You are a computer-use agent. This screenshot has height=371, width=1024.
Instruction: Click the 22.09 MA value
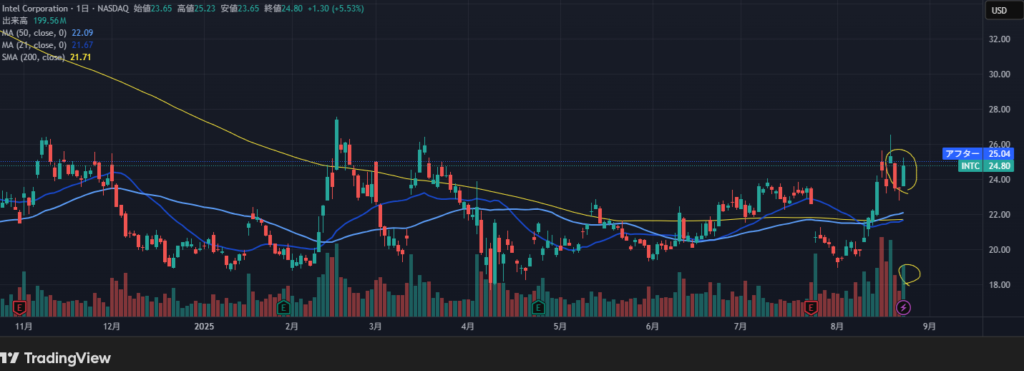[x=82, y=33]
